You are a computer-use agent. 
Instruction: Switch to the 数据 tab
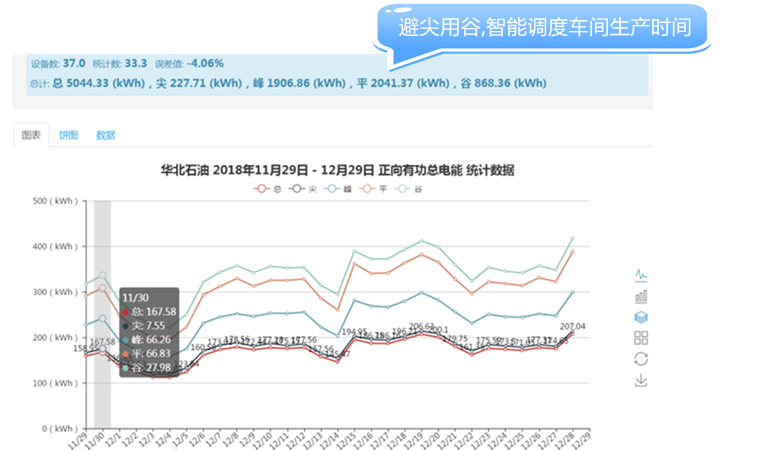[105, 134]
